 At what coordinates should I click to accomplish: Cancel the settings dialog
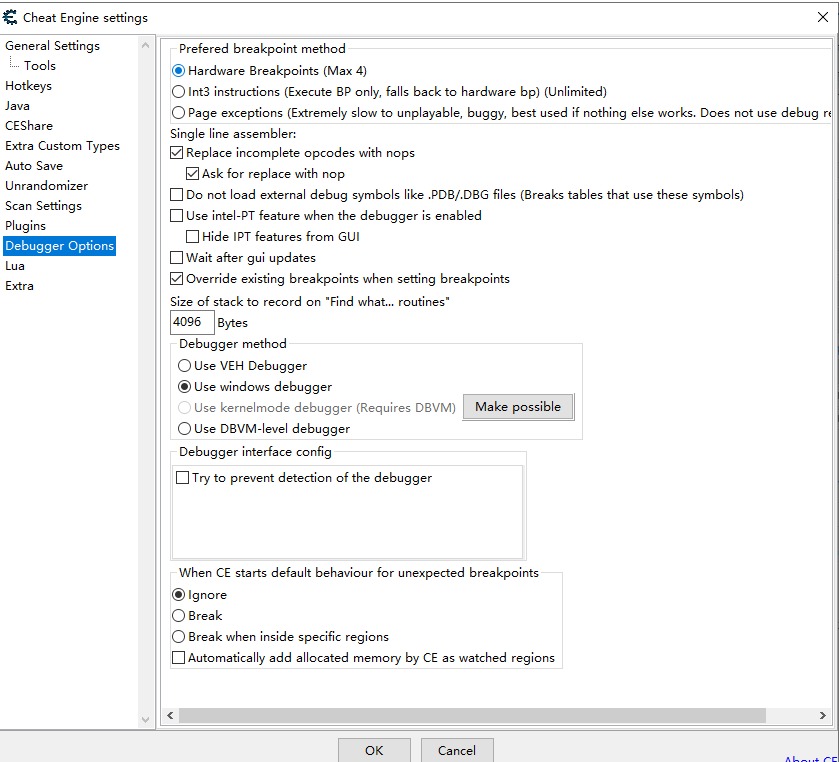(x=456, y=750)
